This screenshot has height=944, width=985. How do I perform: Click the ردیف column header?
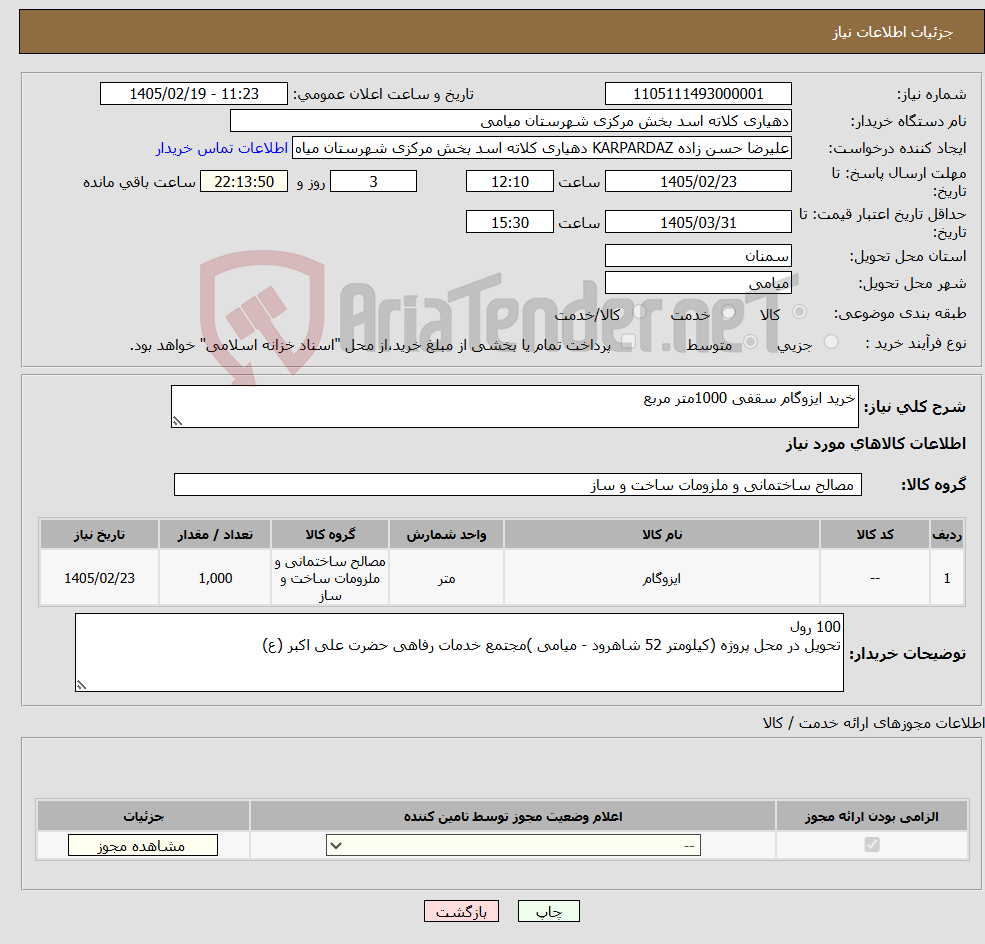point(947,534)
